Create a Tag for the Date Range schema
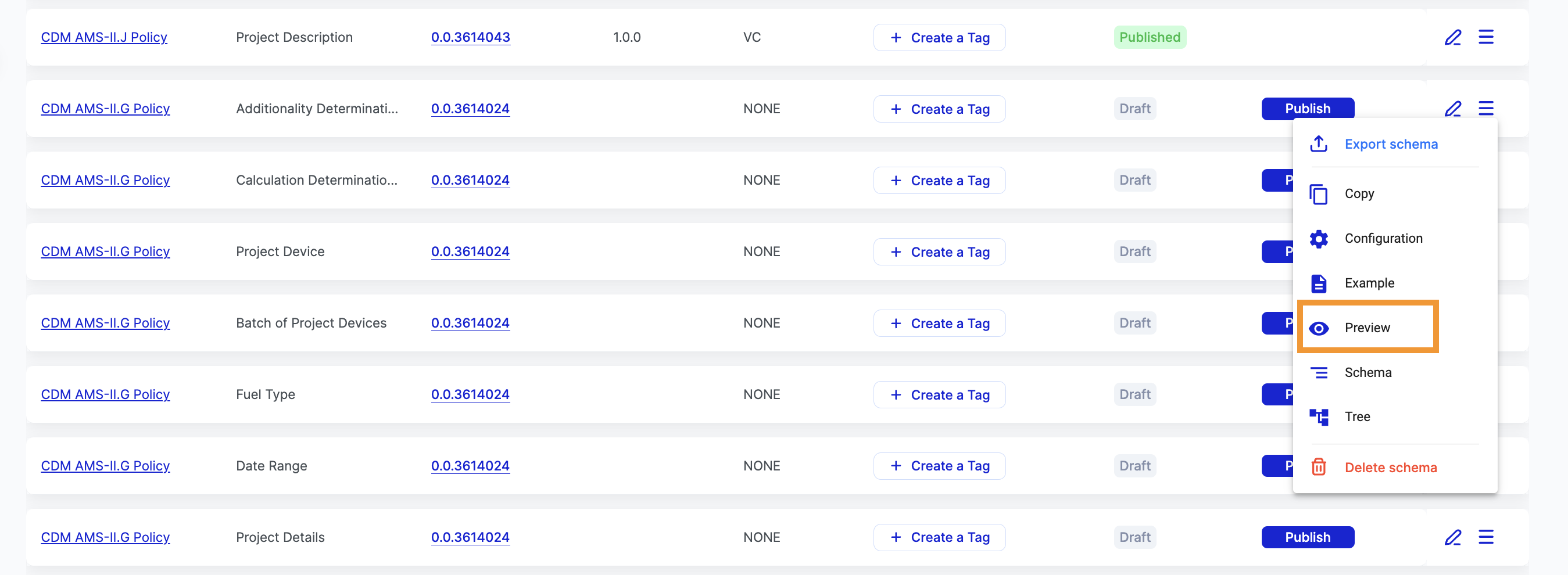This screenshot has height=575, width=1568. [x=939, y=466]
